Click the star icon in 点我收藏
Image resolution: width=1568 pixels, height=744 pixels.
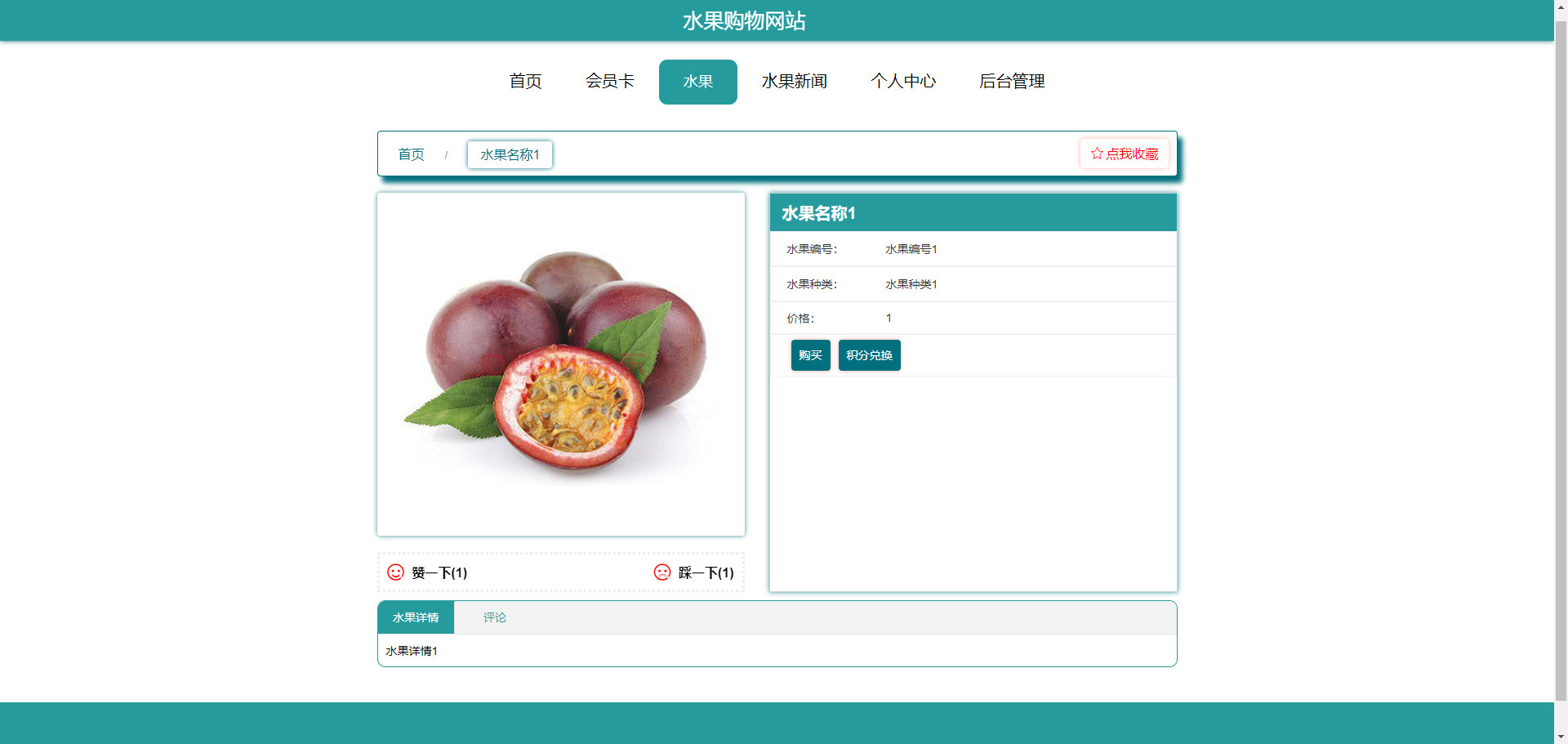[1096, 154]
